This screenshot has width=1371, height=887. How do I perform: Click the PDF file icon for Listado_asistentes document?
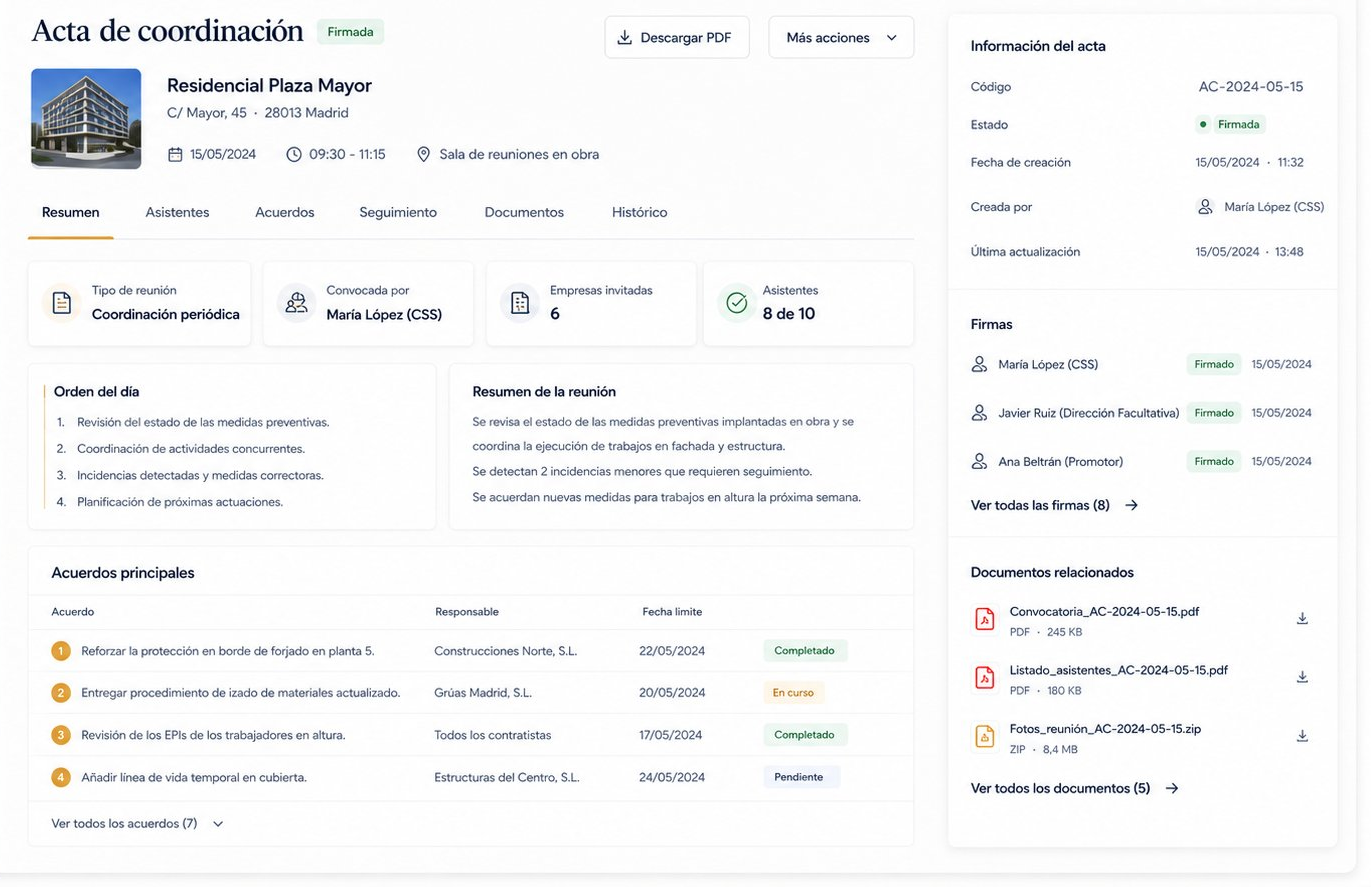click(x=985, y=678)
